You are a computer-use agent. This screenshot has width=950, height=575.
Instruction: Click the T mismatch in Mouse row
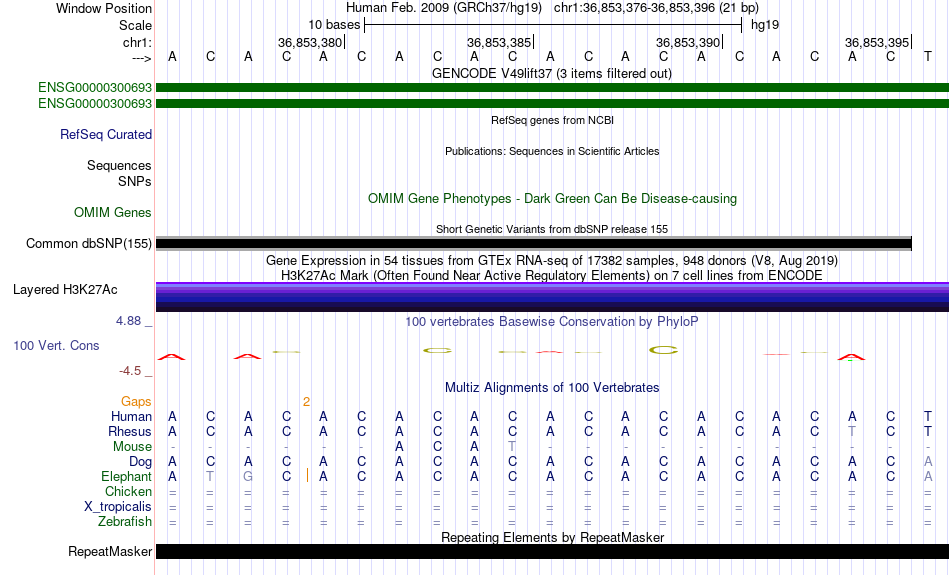pyautogui.click(x=513, y=447)
